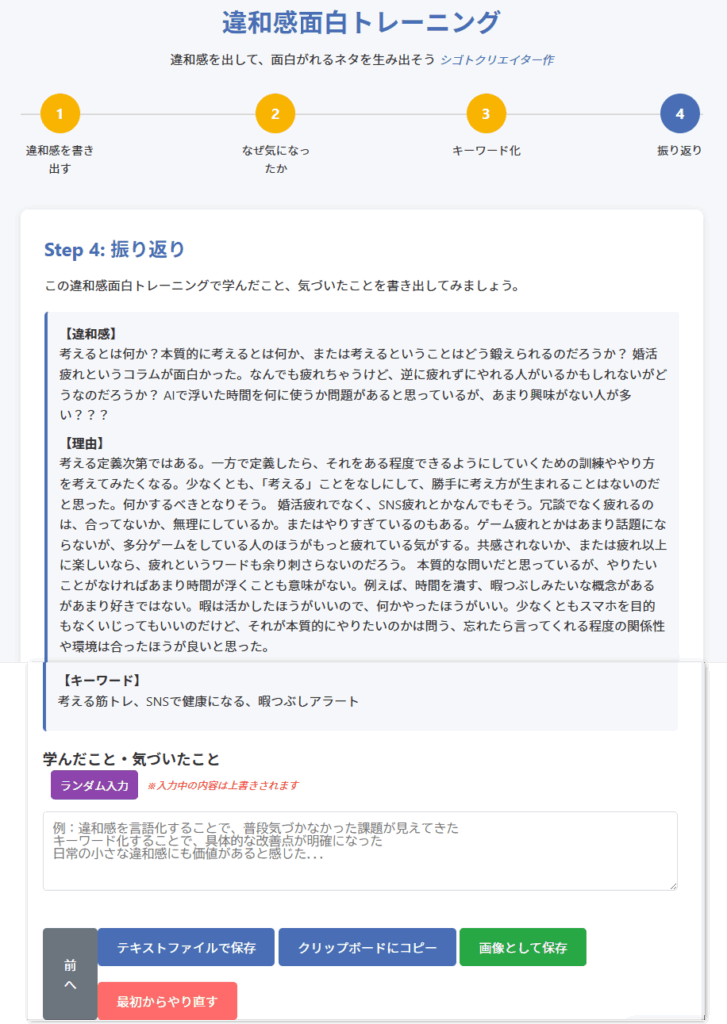Screen dimensions: 727x1024
Task: Click the 【キーワード】 summary heading
Action: point(96,681)
